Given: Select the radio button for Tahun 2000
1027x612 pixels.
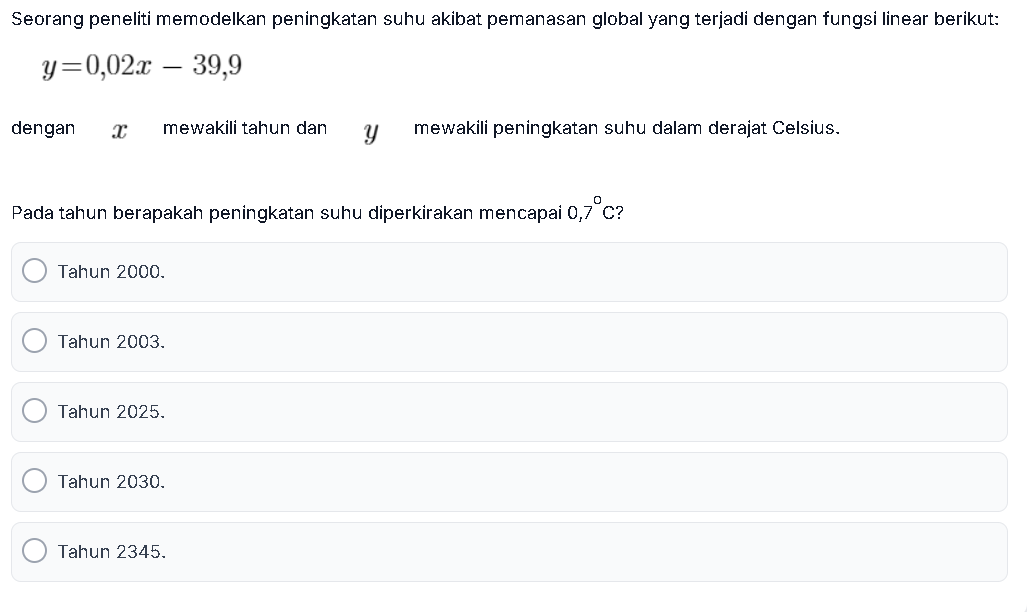Looking at the screenshot, I should (35, 271).
